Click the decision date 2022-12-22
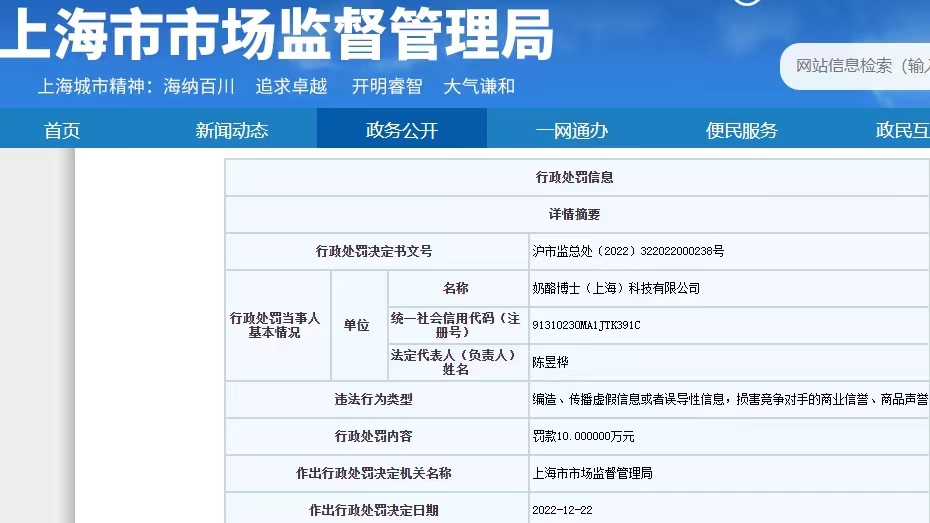This screenshot has height=523, width=930. (x=563, y=510)
